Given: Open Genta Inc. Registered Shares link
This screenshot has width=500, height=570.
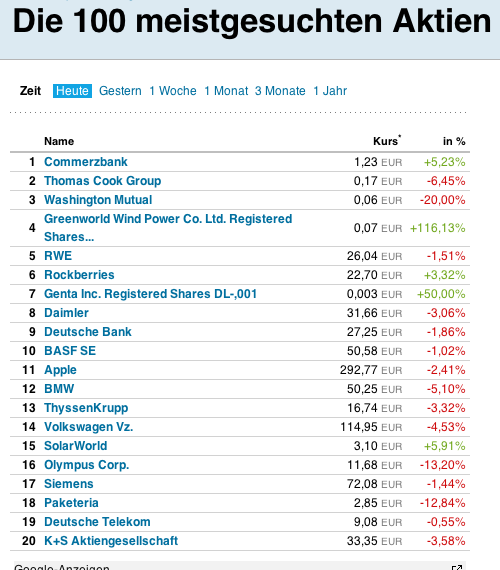Looking at the screenshot, I should 151,294.
